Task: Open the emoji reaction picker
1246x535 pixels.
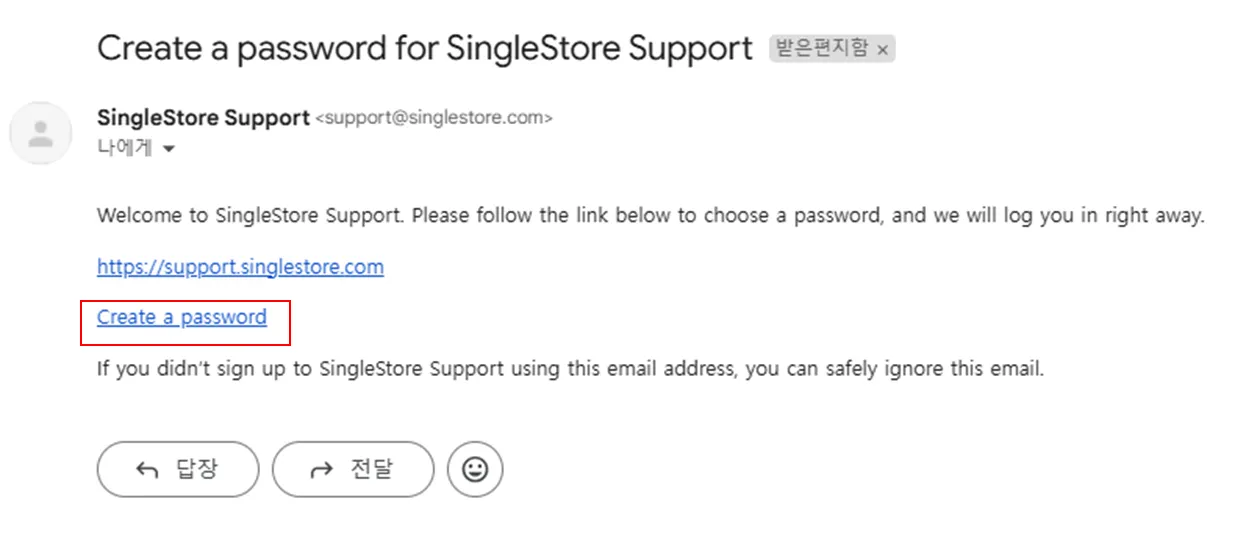Action: [475, 469]
